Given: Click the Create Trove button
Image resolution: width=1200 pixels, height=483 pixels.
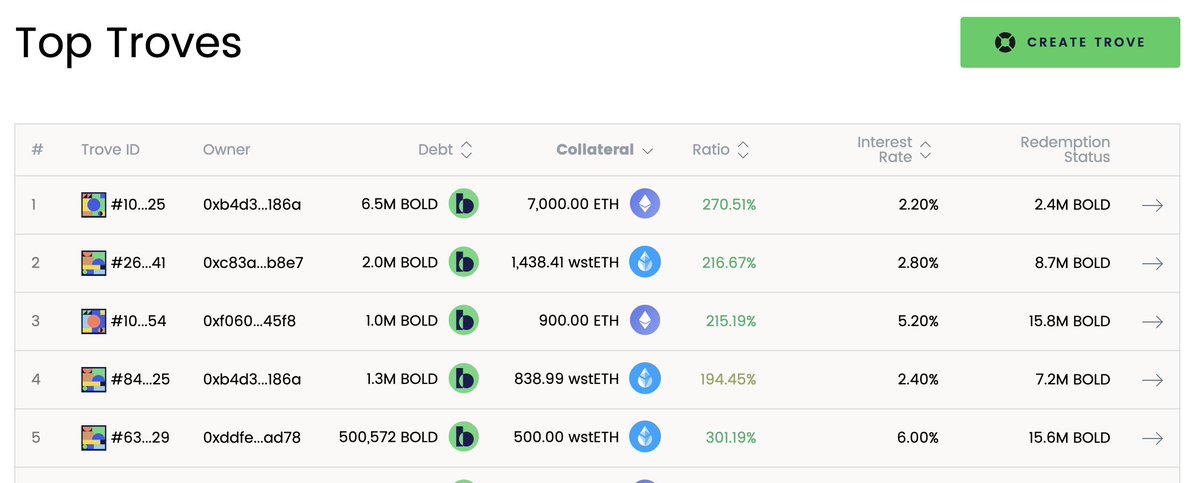Looking at the screenshot, I should [1070, 42].
